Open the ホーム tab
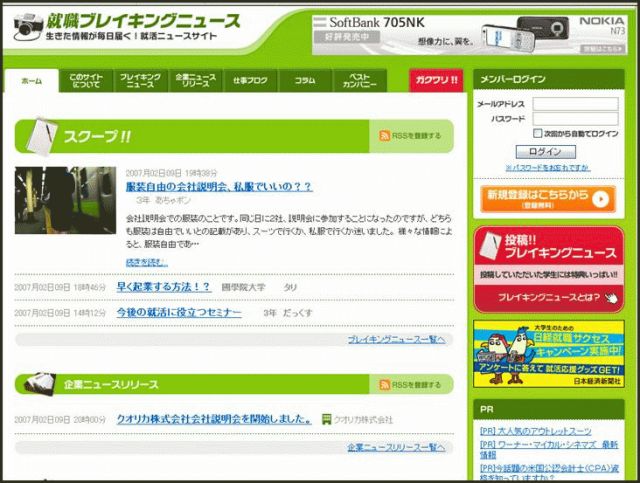Image resolution: width=640 pixels, height=483 pixels. click(x=32, y=81)
